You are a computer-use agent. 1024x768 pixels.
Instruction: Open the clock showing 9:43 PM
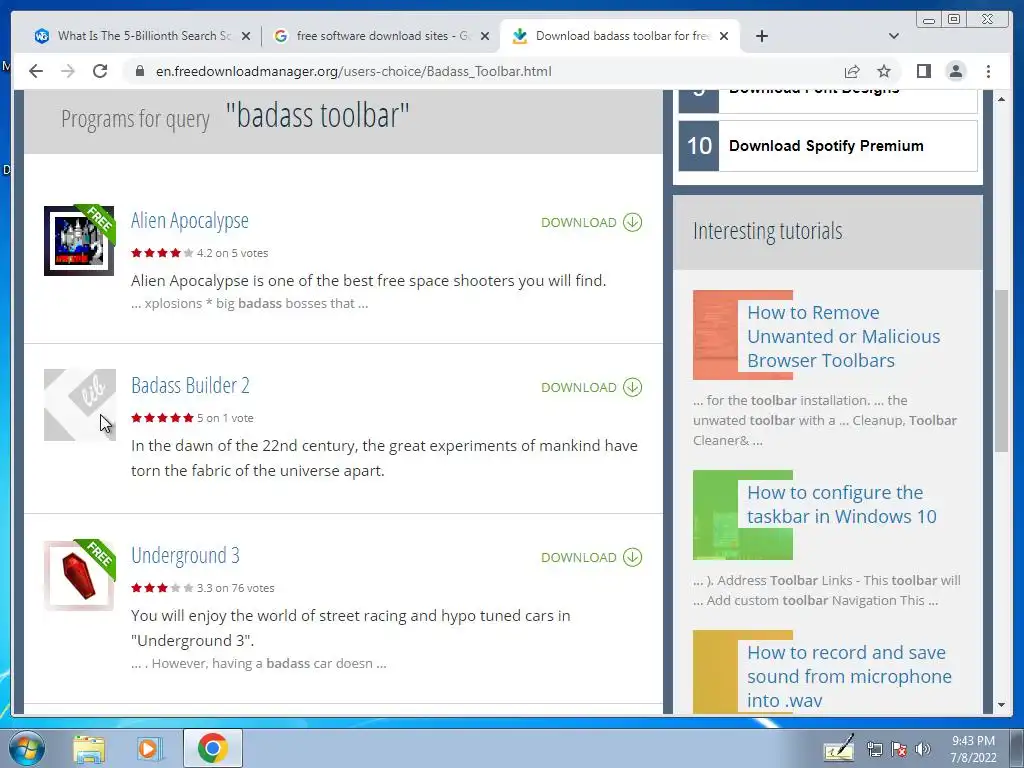pos(973,749)
